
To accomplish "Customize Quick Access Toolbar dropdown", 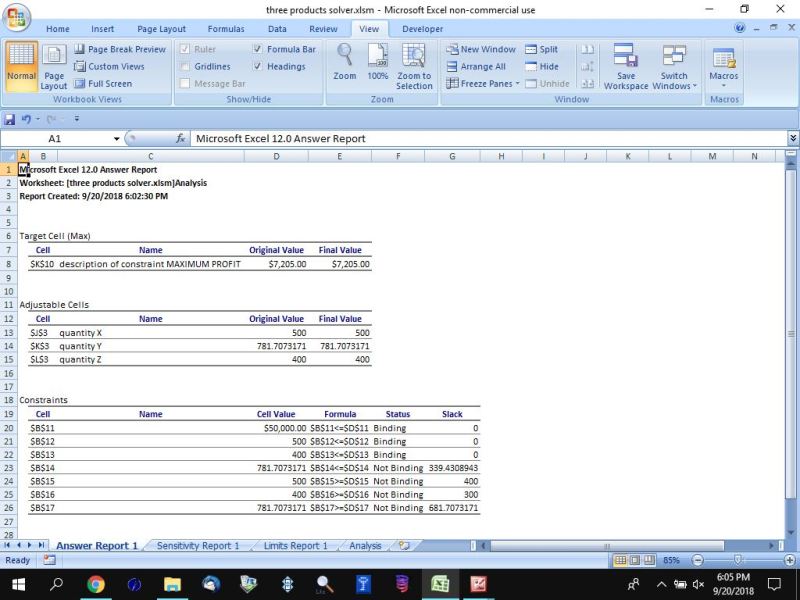I will (77, 119).
